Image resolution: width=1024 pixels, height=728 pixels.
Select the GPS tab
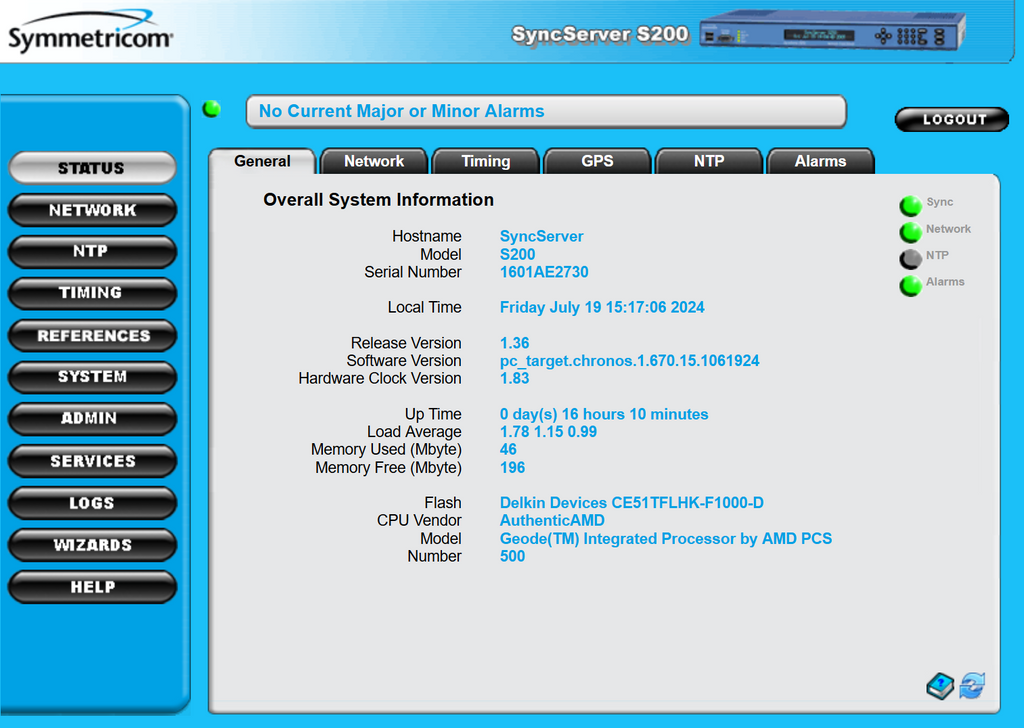(597, 162)
